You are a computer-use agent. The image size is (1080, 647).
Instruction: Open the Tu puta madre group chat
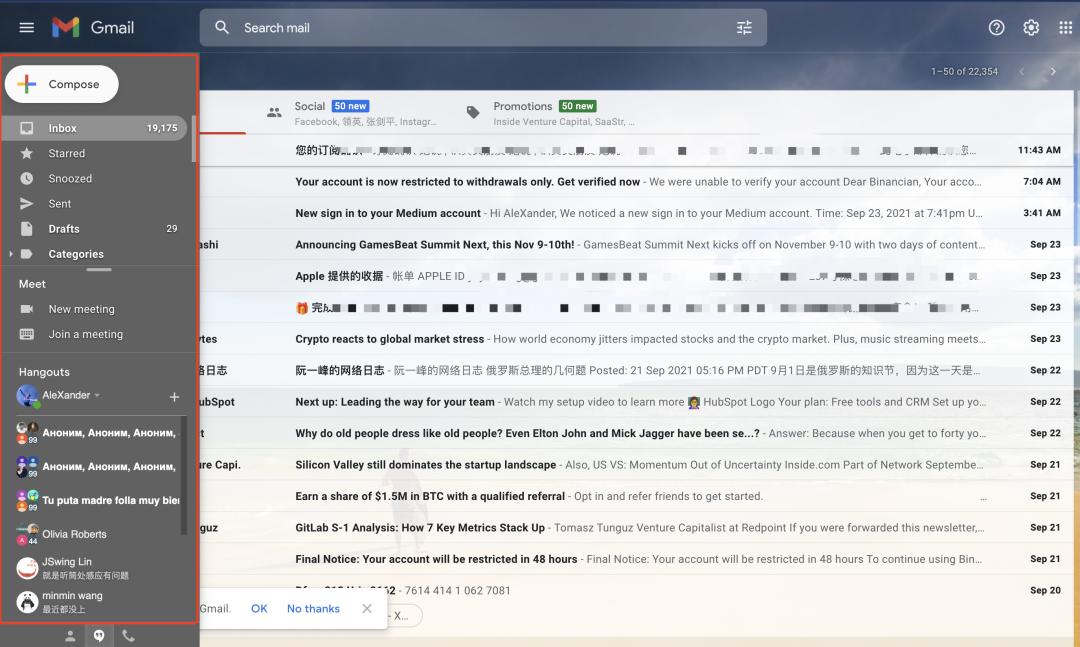click(x=97, y=500)
